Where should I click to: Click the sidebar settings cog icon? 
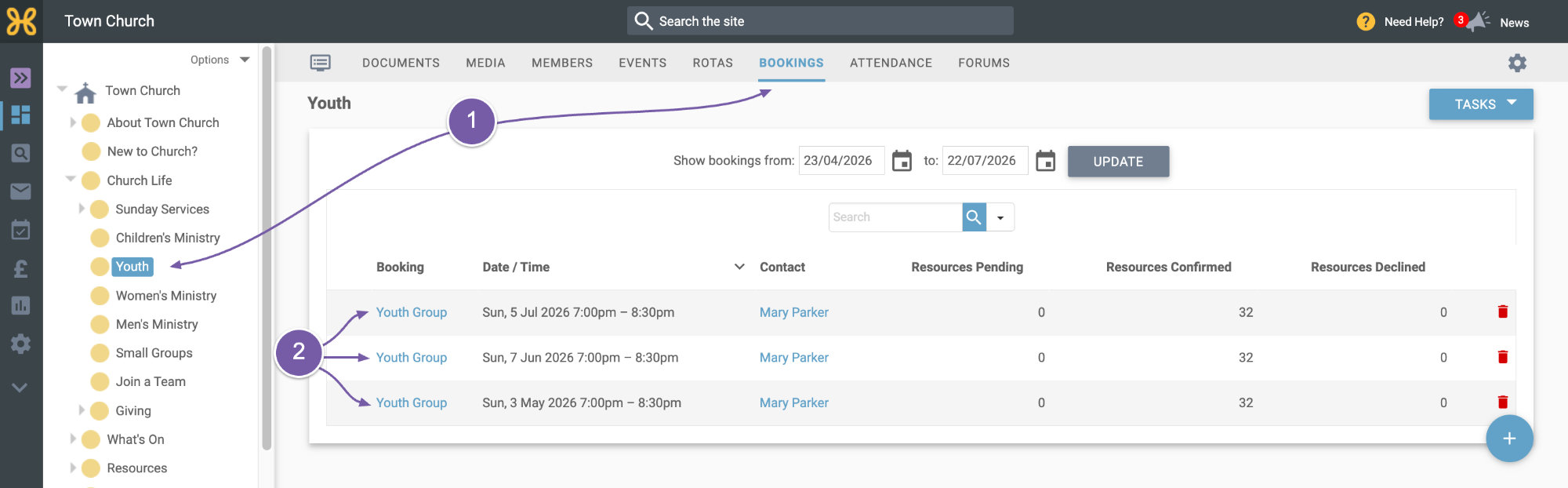[21, 344]
